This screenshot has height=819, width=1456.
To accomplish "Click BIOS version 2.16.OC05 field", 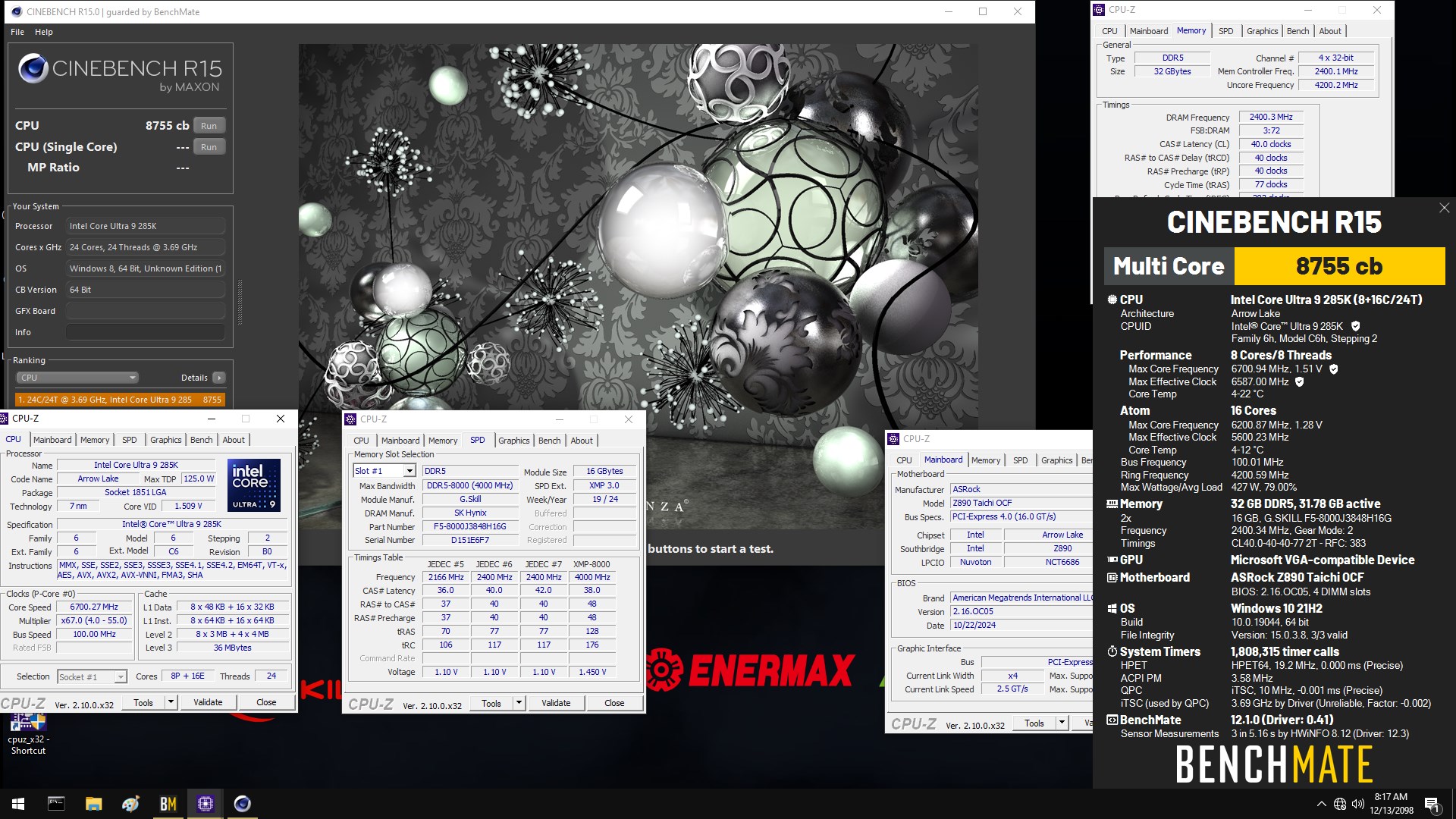I will coord(1021,611).
